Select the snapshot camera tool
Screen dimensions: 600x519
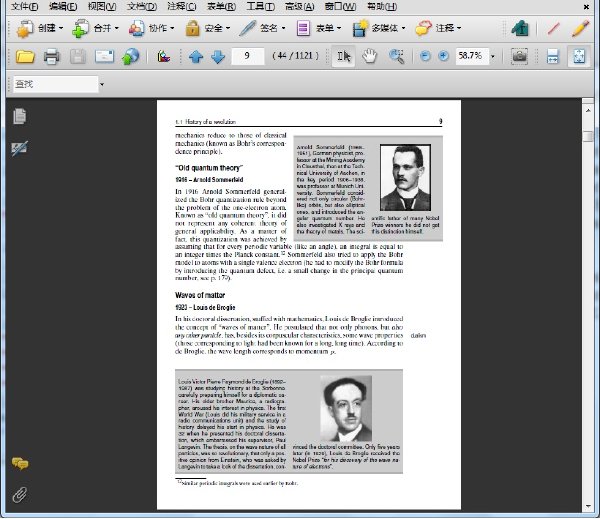point(519,56)
